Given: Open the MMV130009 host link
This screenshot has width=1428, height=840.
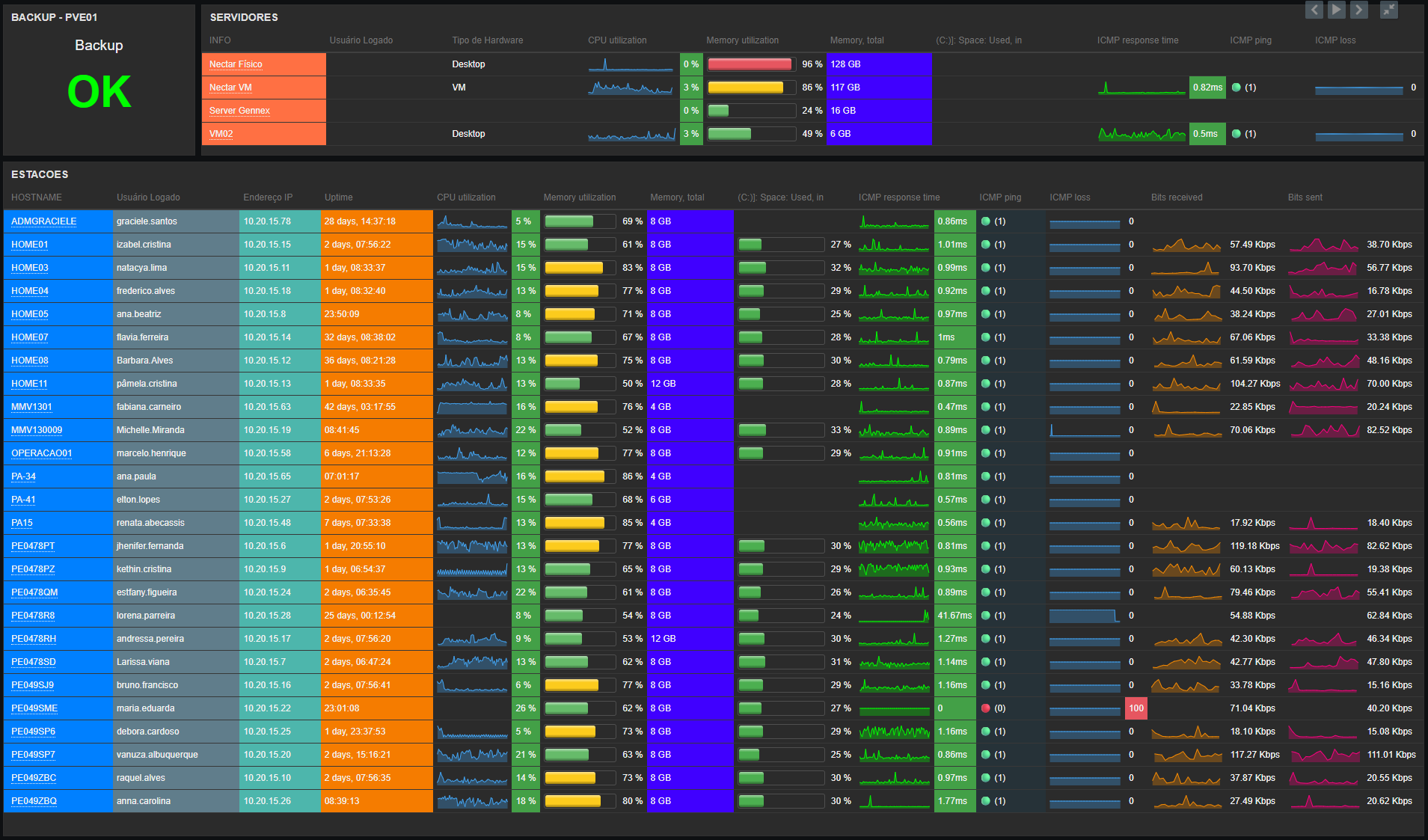Looking at the screenshot, I should click(x=37, y=430).
